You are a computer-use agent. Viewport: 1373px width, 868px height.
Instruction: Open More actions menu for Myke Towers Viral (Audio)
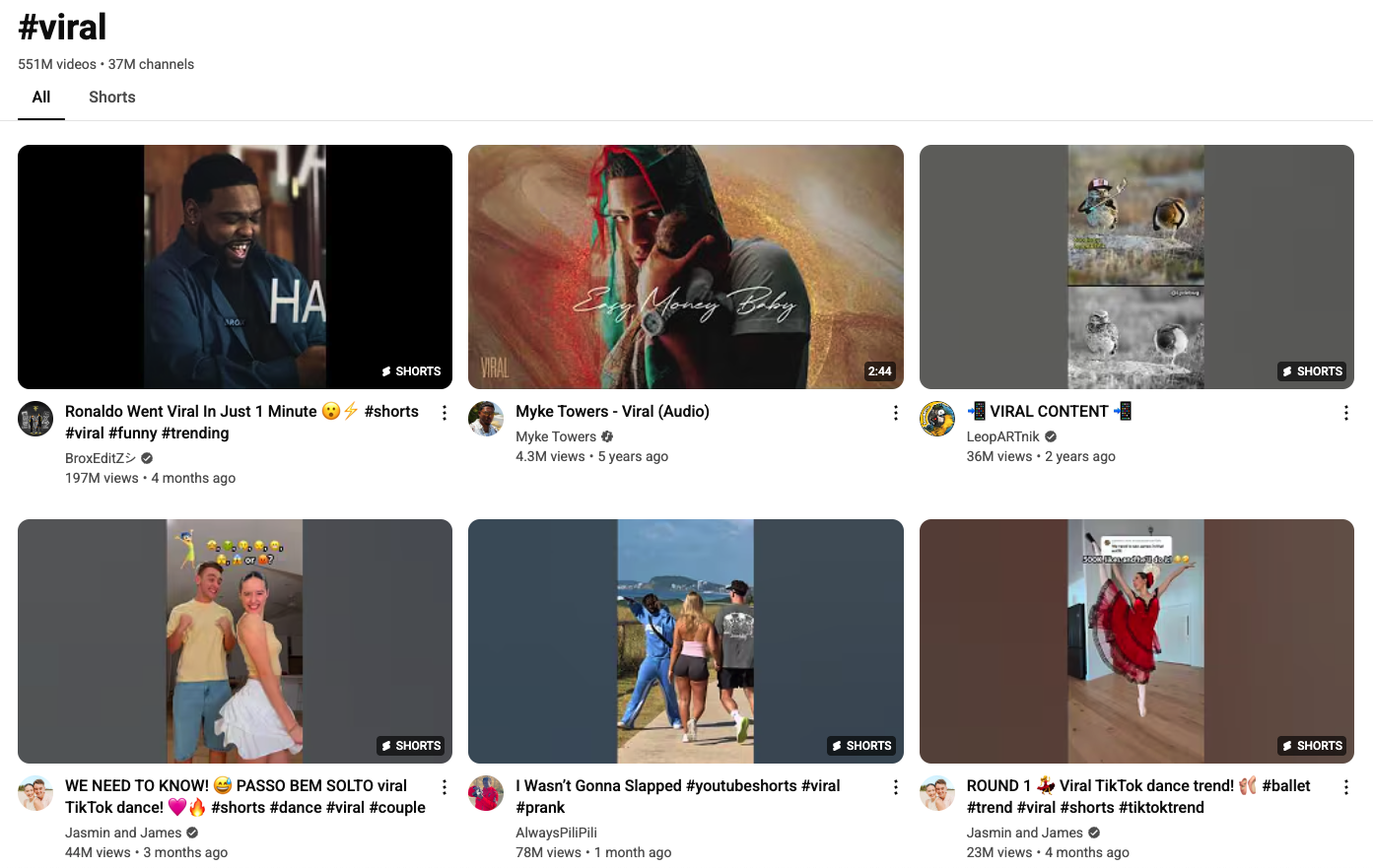(896, 413)
